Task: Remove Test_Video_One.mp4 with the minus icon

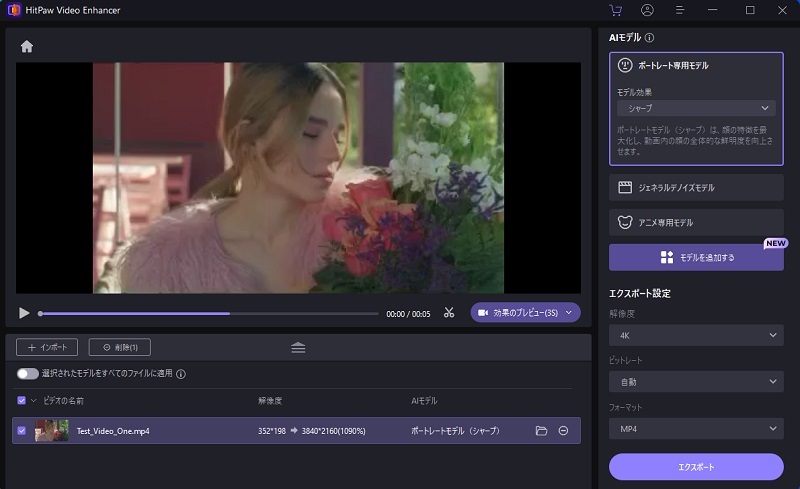Action: 564,430
